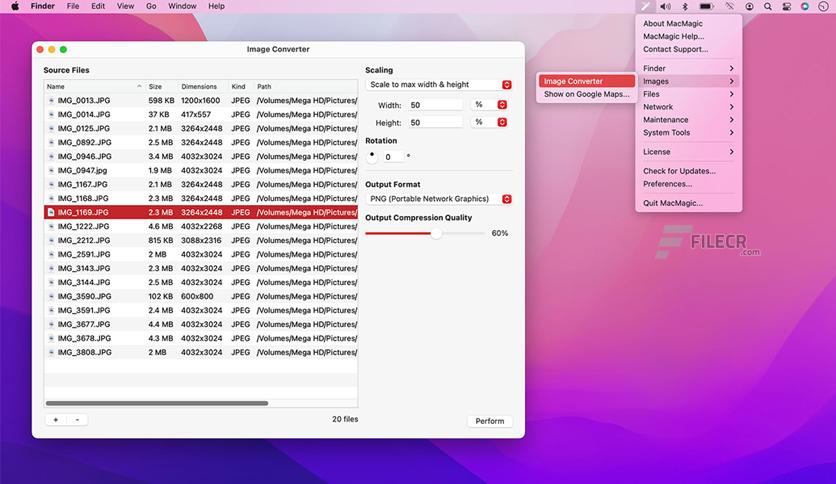
Task: Open the File menu in the menu bar
Action: 73,6
